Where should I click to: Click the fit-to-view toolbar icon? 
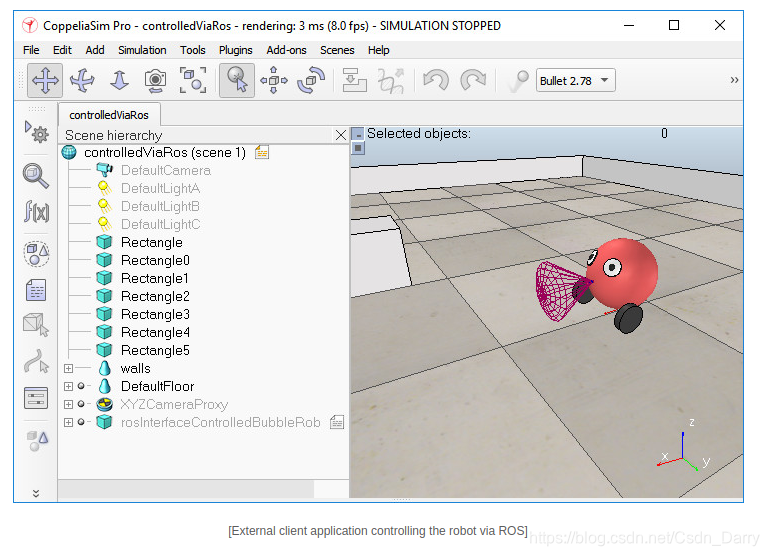(x=193, y=80)
